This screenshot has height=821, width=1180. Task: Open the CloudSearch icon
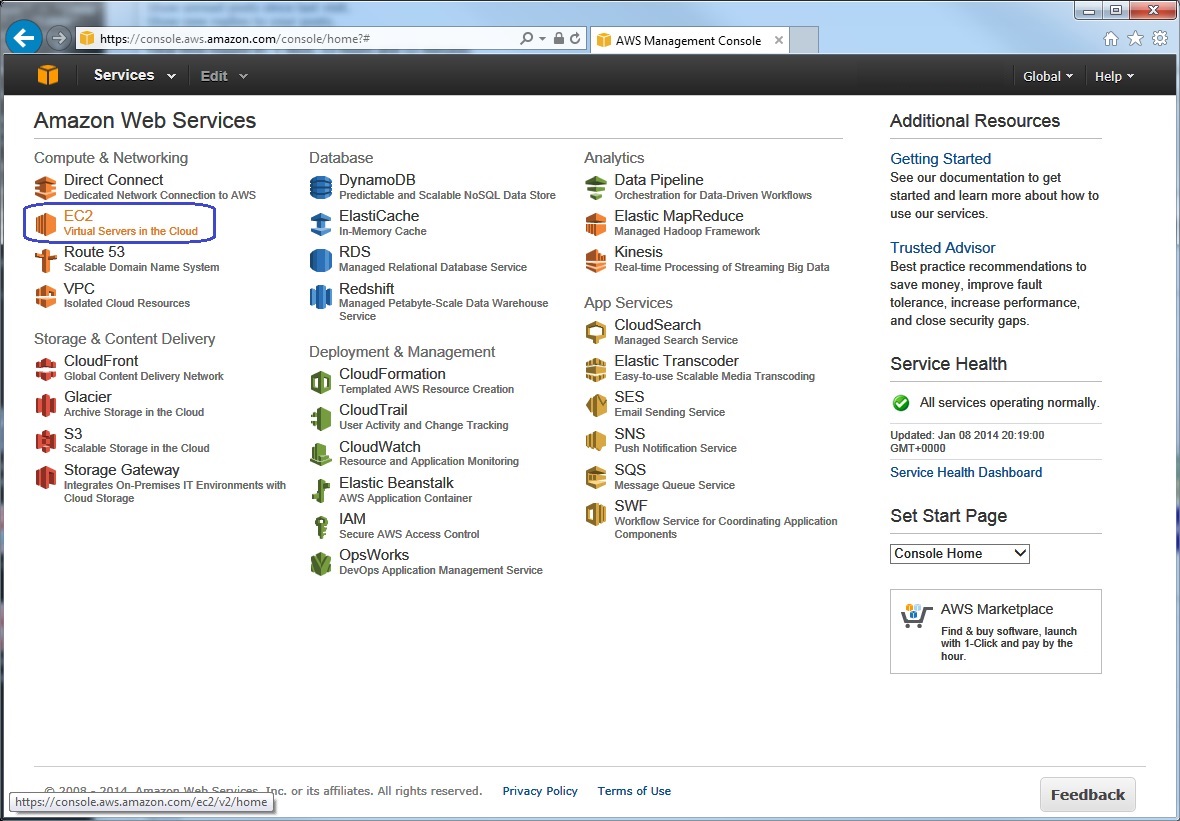[x=596, y=332]
